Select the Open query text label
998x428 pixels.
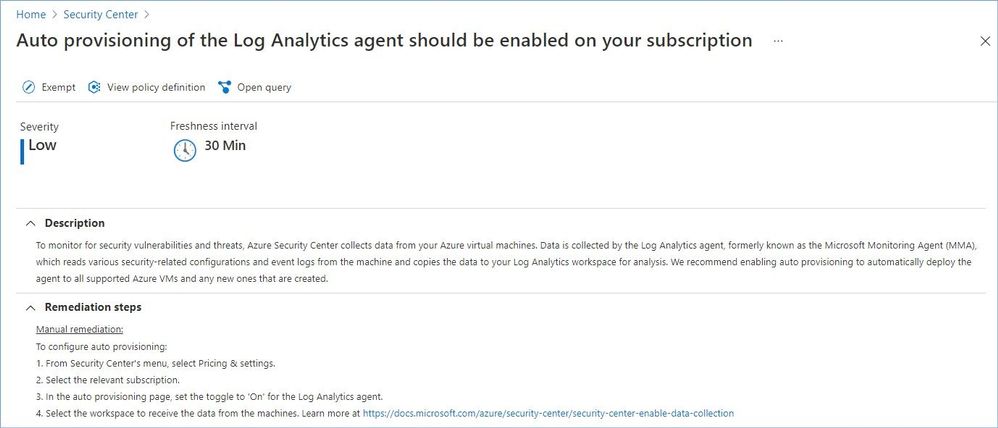tap(264, 88)
